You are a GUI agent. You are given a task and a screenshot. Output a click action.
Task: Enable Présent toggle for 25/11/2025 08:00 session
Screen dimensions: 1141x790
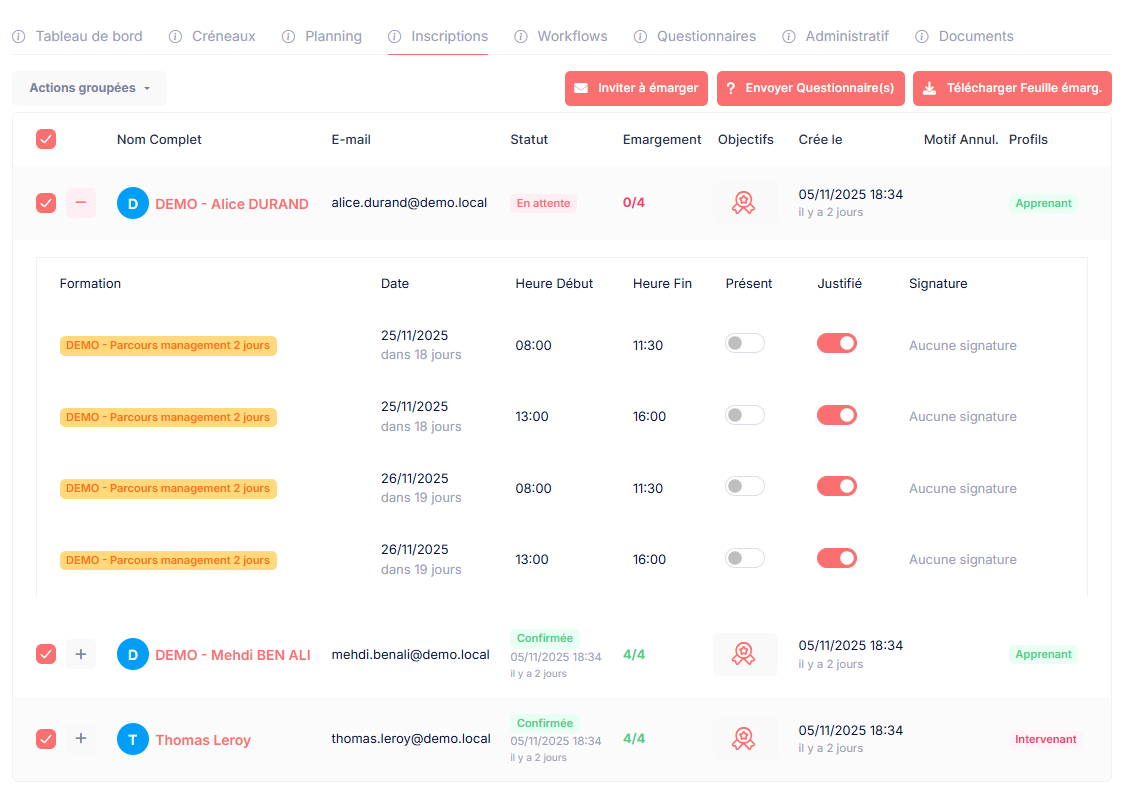[x=745, y=343]
